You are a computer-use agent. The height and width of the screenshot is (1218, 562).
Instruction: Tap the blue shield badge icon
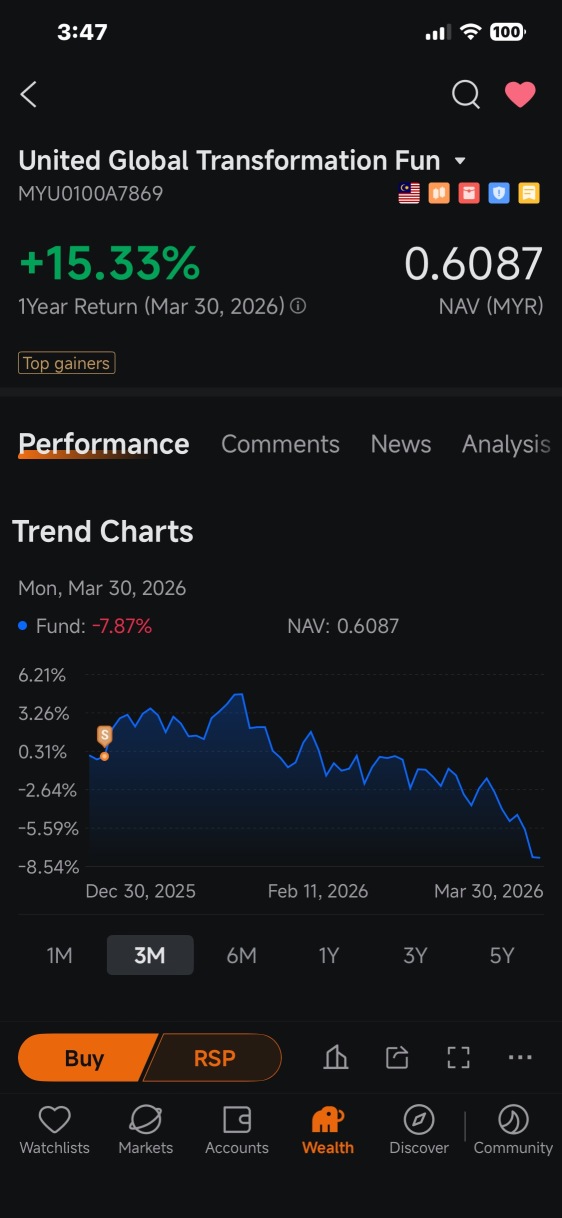coord(499,193)
